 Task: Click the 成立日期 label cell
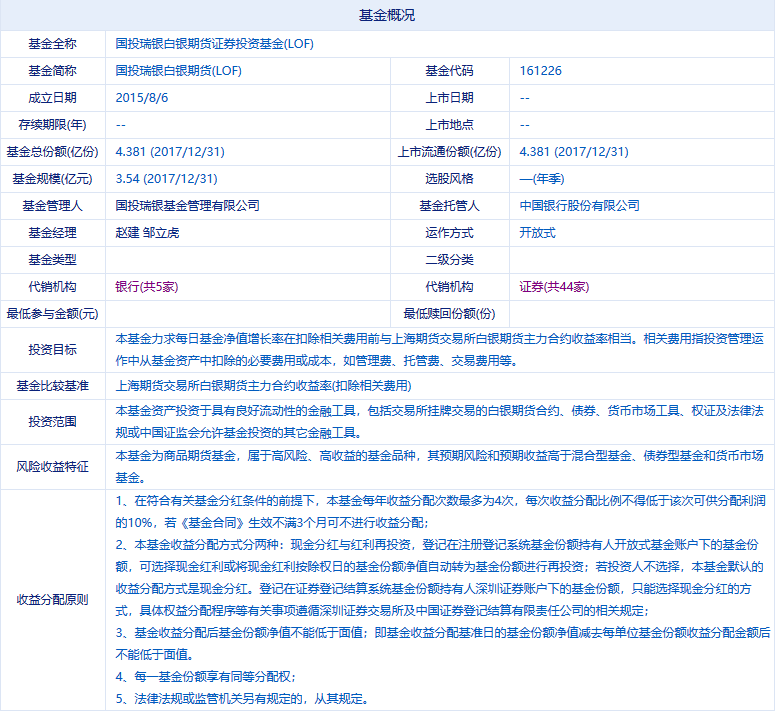52,98
